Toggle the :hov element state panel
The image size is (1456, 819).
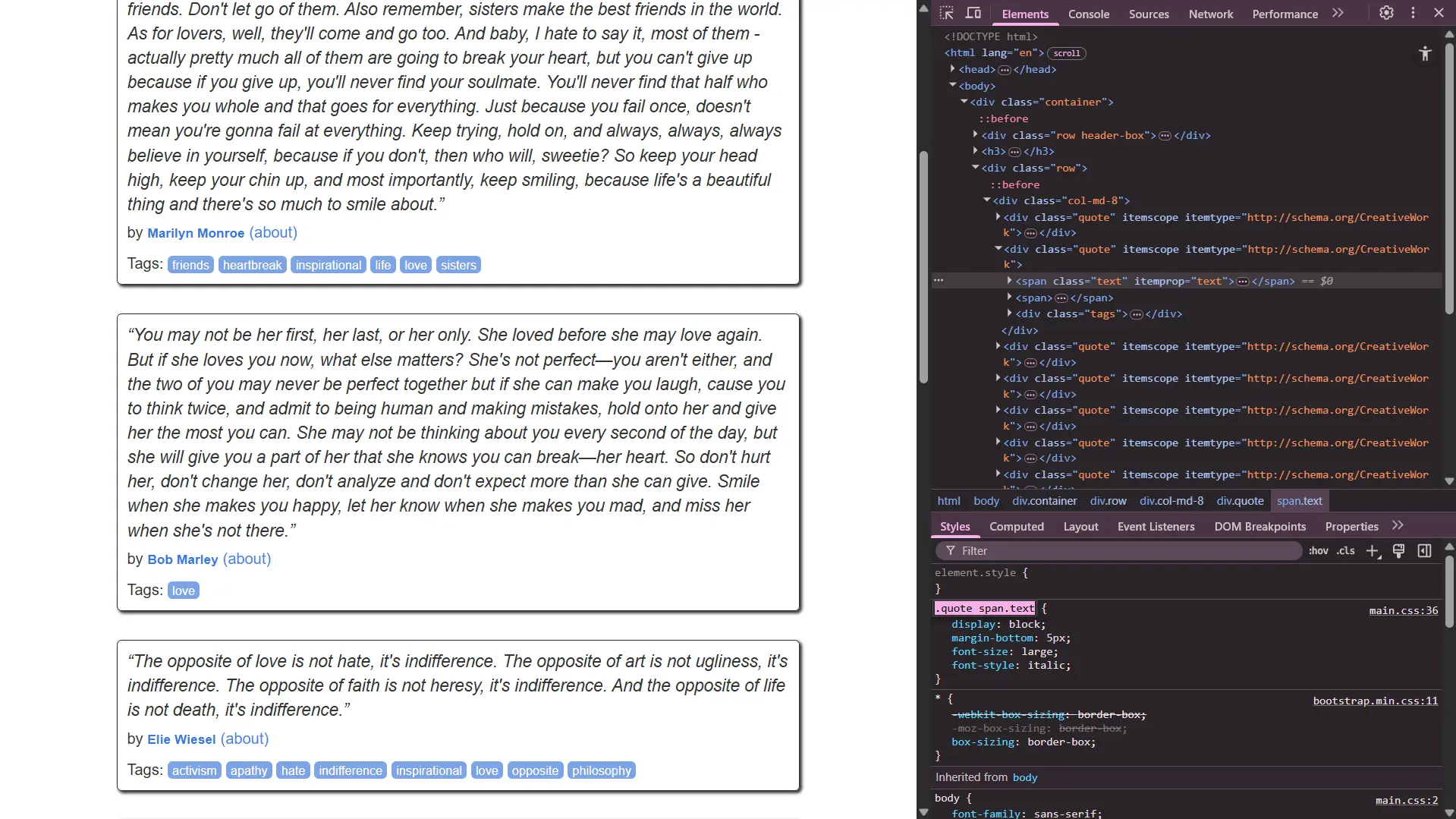(x=1318, y=551)
